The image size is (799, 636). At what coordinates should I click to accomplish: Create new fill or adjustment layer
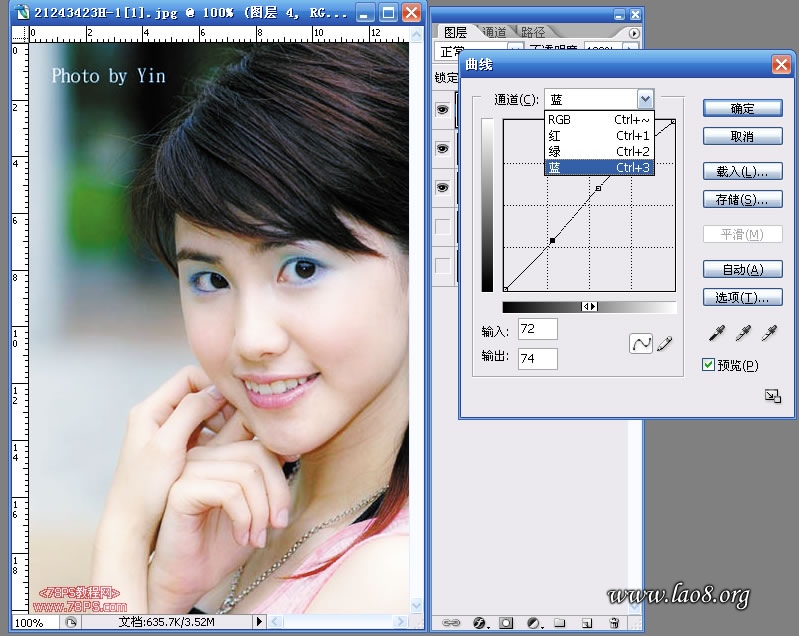click(534, 622)
